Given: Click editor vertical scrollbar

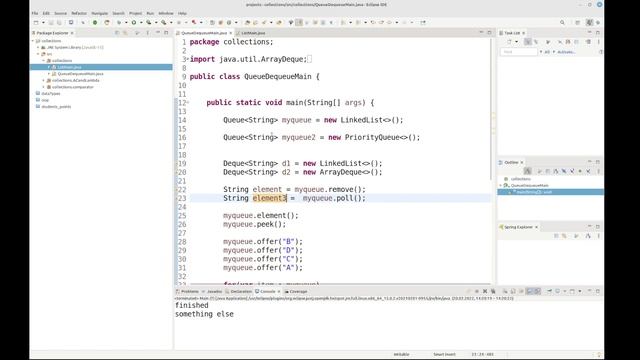Looking at the screenshot, I should click(x=492, y=109).
